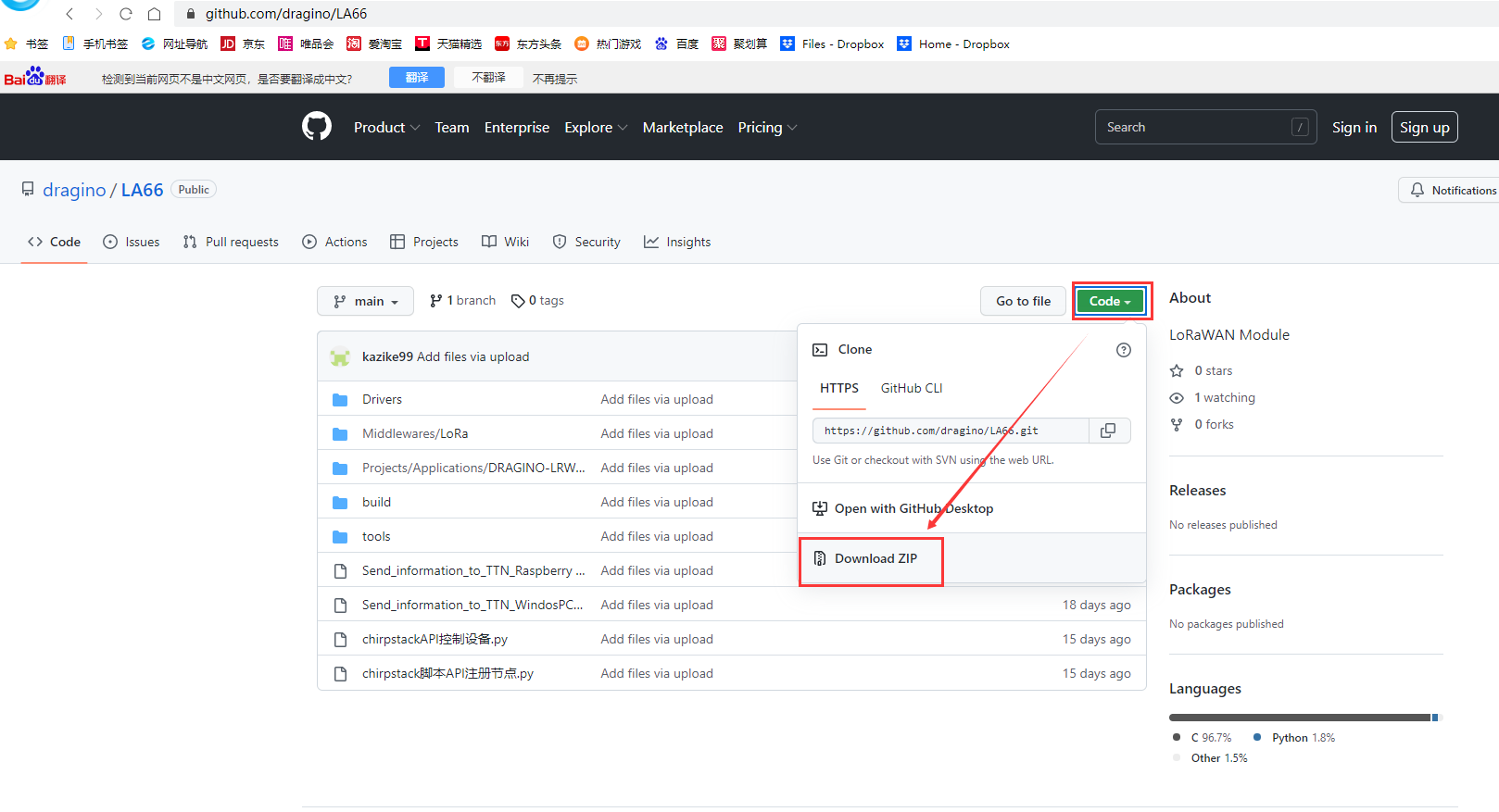The width and height of the screenshot is (1499, 812).
Task: Click the watching eye icon
Action: click(x=1177, y=398)
